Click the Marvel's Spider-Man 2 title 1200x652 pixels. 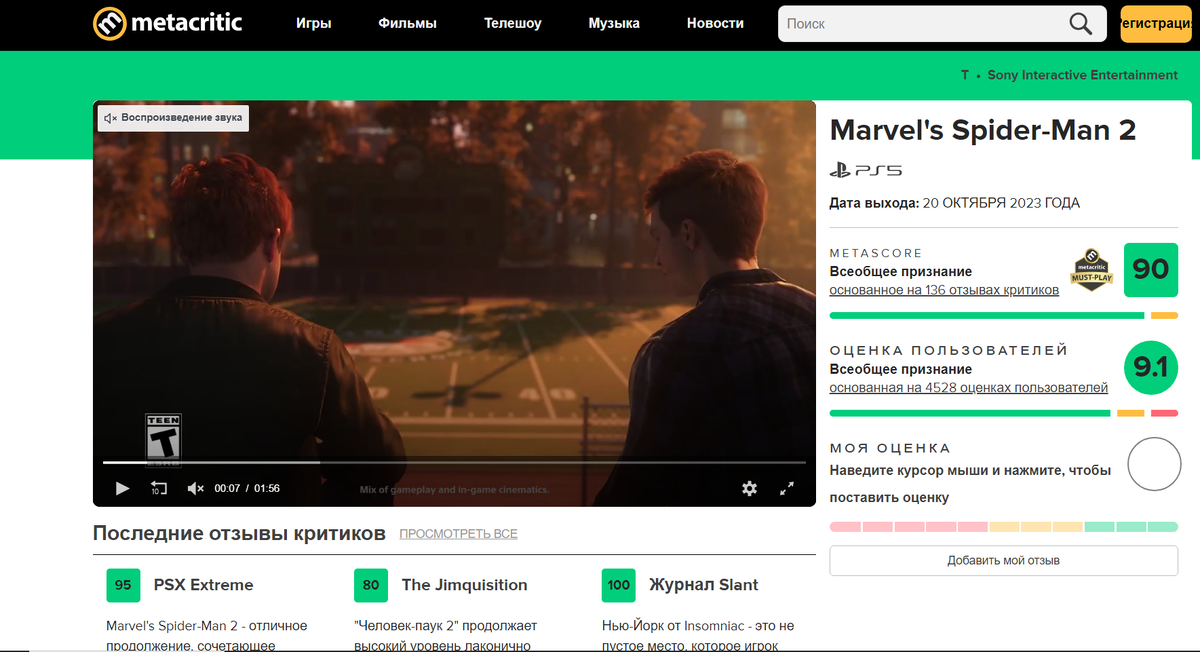983,130
